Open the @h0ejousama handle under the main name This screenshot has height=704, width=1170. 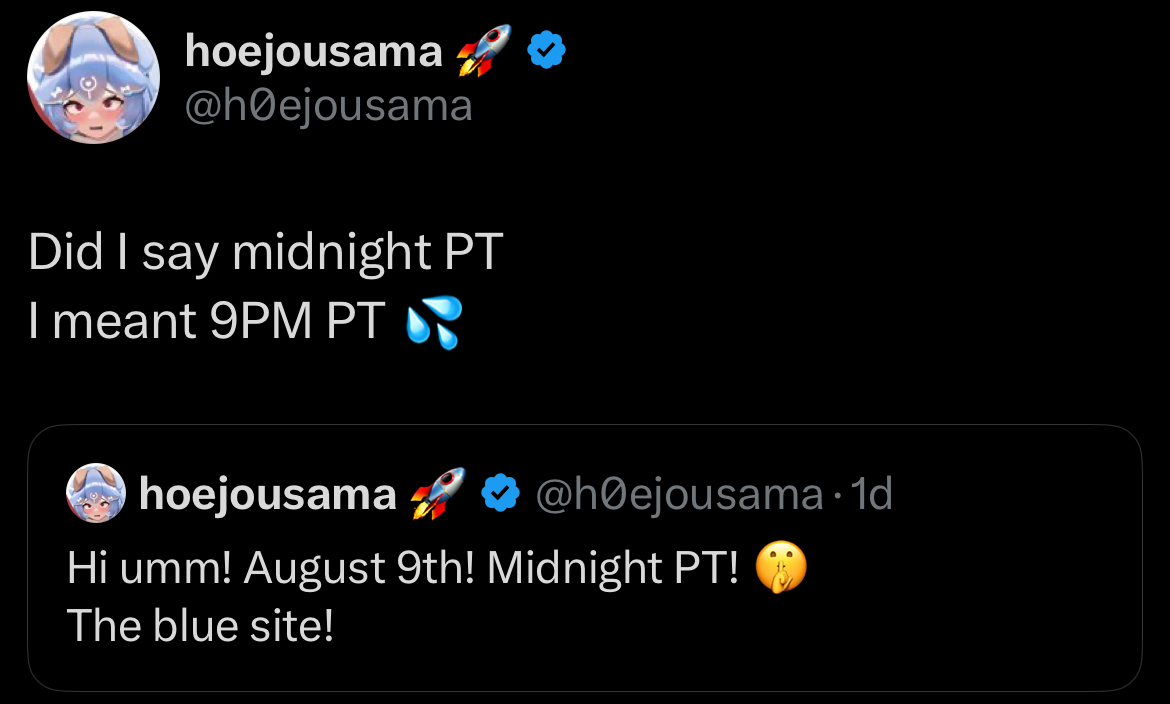(x=328, y=103)
